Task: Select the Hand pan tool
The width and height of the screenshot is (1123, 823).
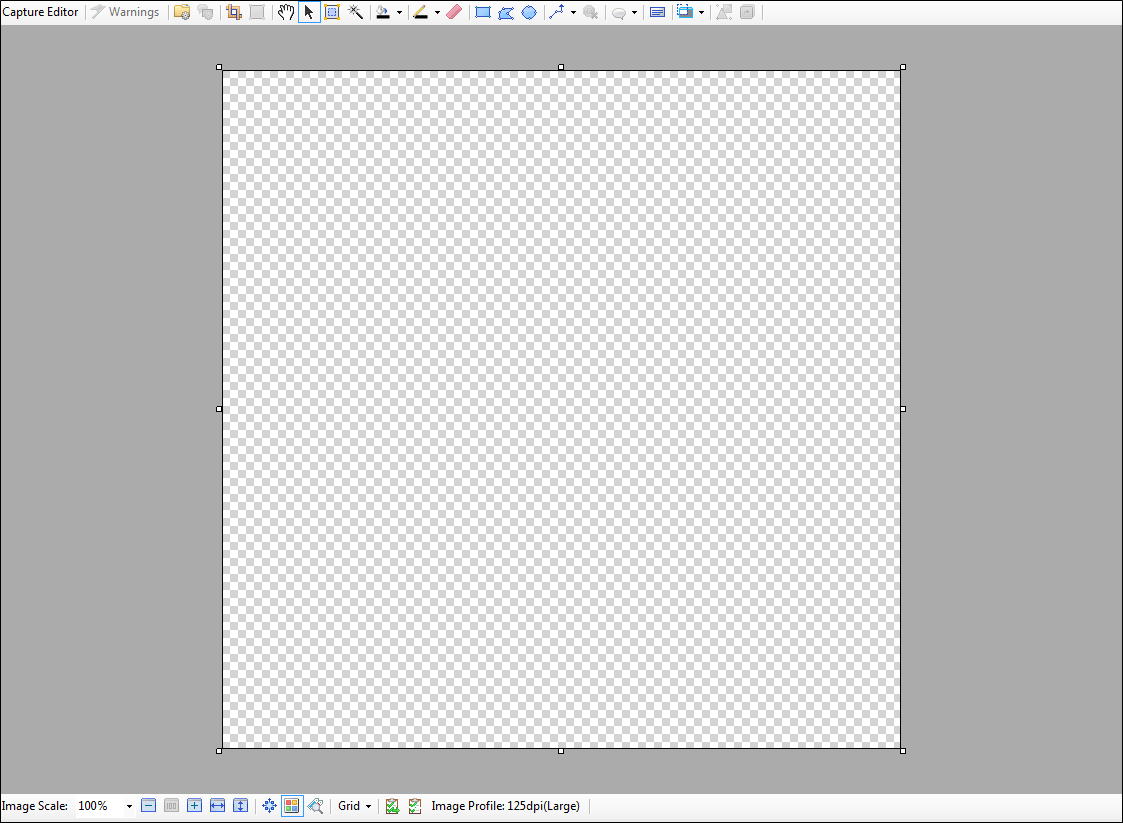Action: 285,12
